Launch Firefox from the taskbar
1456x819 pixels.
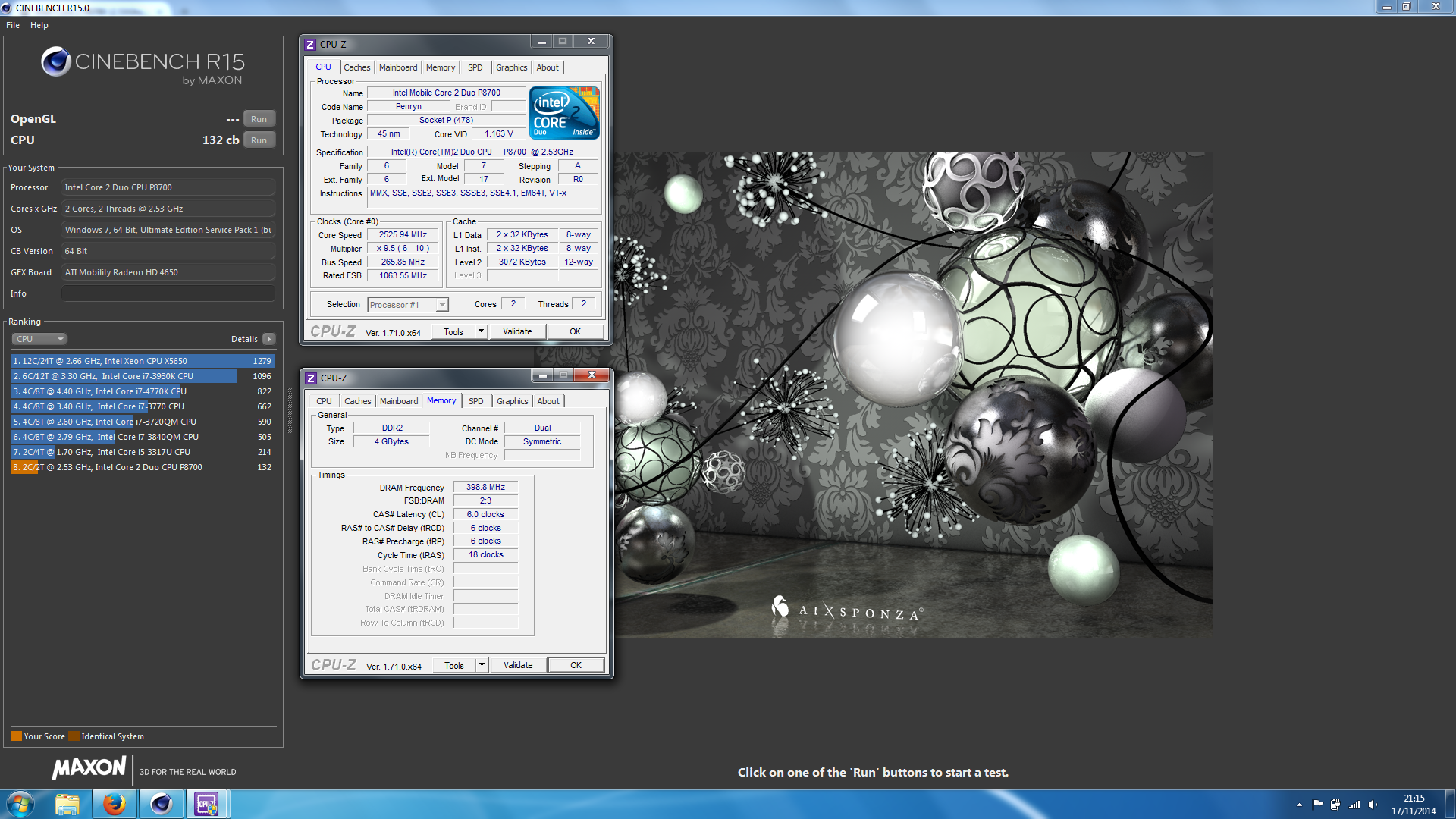pos(114,804)
